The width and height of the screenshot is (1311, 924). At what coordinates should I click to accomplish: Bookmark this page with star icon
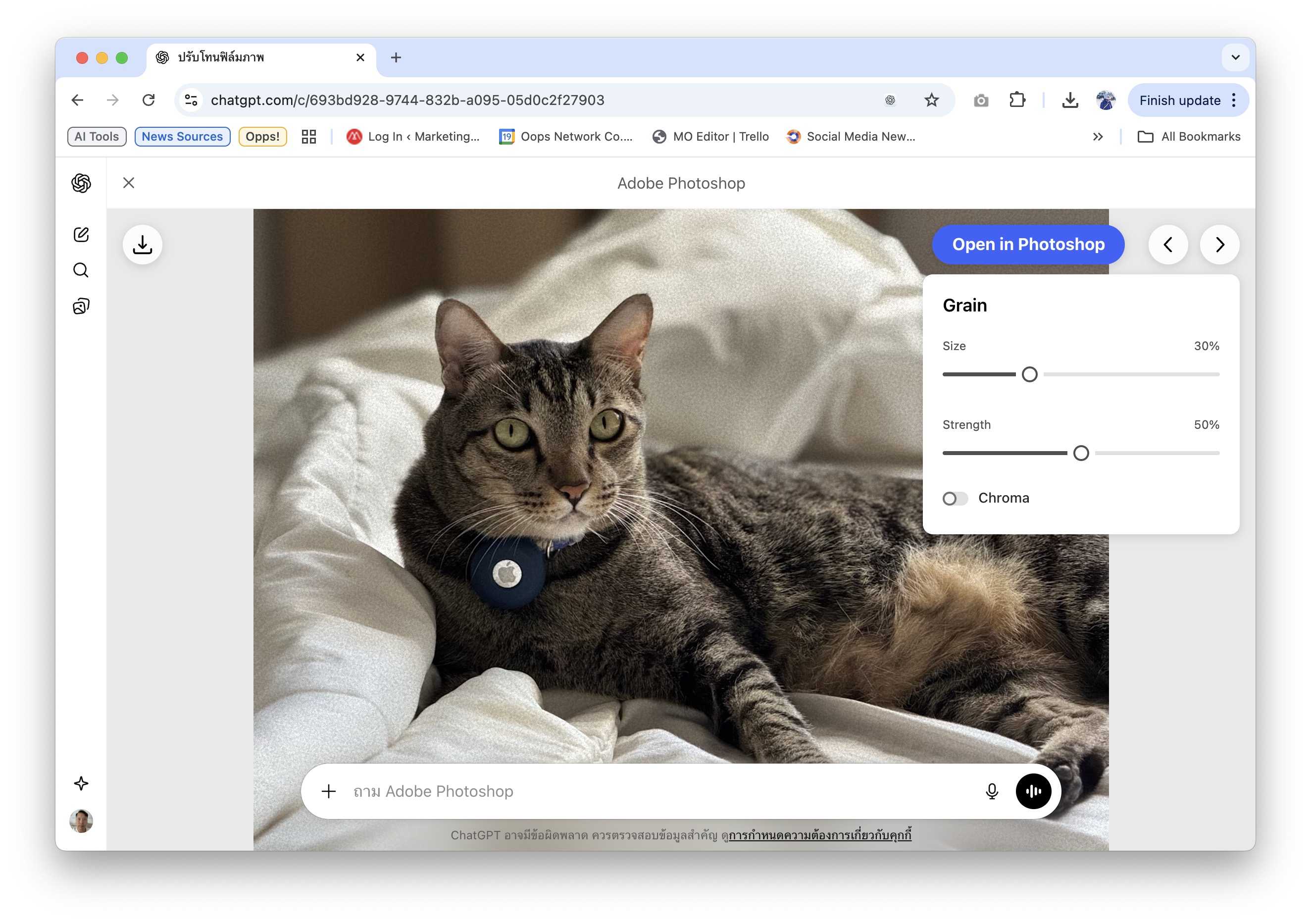931,101
